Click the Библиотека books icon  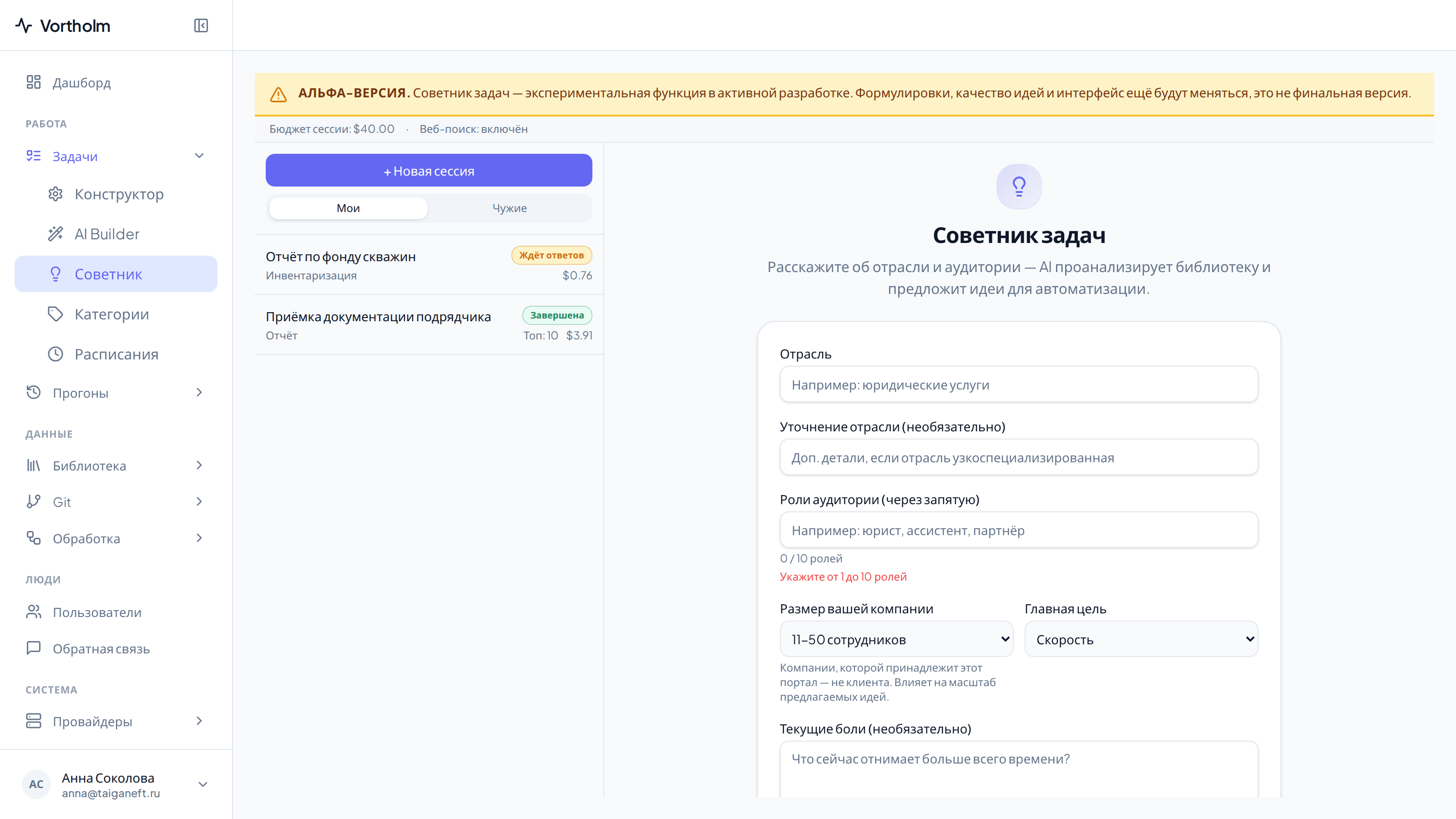(33, 465)
